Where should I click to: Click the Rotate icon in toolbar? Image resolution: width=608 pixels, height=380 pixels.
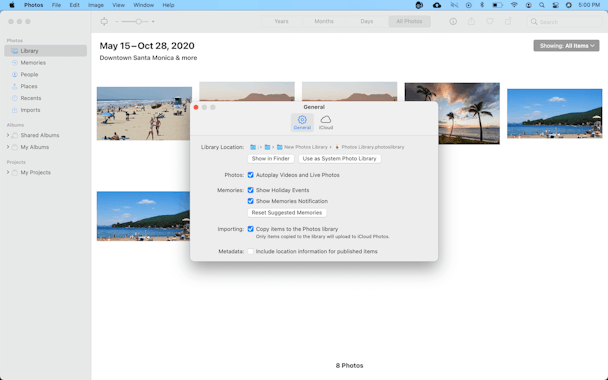pyautogui.click(x=508, y=21)
